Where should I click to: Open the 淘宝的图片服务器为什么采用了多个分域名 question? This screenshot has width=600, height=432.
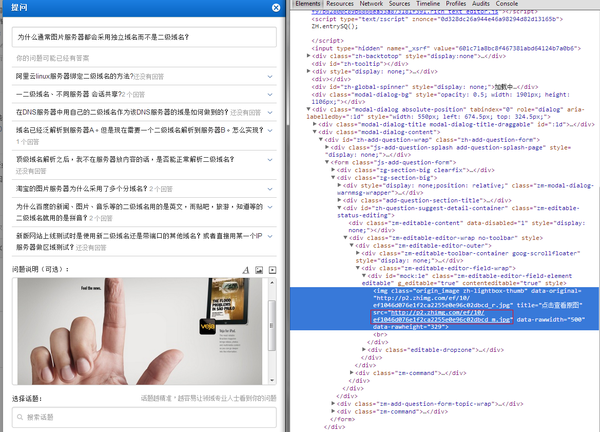(x=82, y=189)
